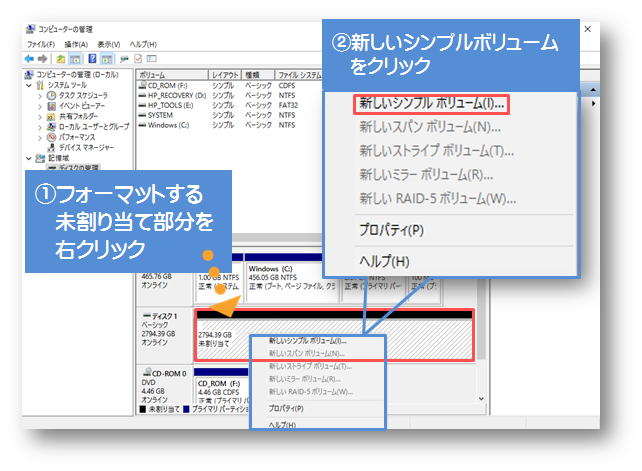The image size is (642, 471).
Task: Sort by the 種類 column header
Action: click(258, 75)
